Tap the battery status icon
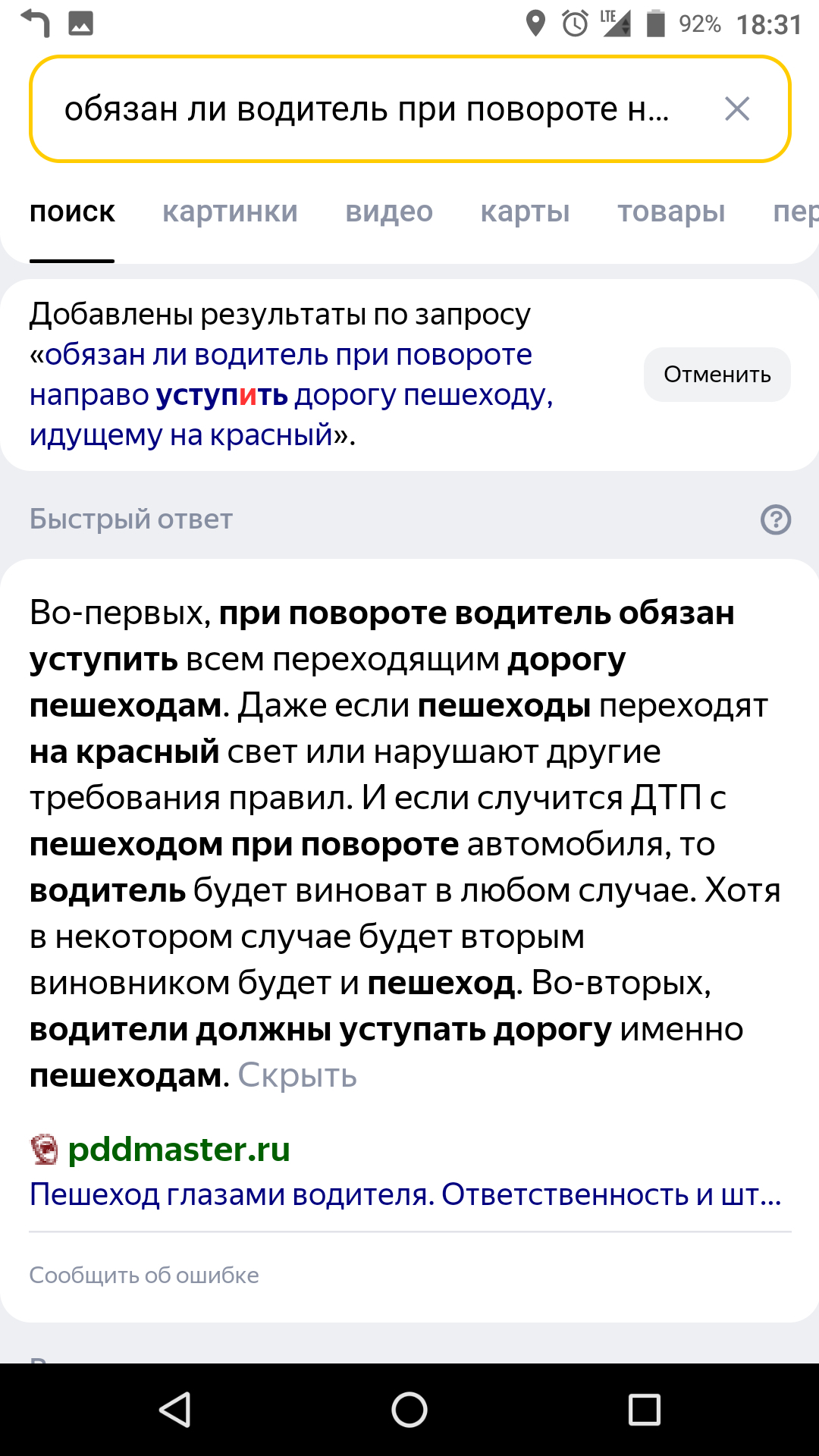The width and height of the screenshot is (819, 1456). point(655,24)
